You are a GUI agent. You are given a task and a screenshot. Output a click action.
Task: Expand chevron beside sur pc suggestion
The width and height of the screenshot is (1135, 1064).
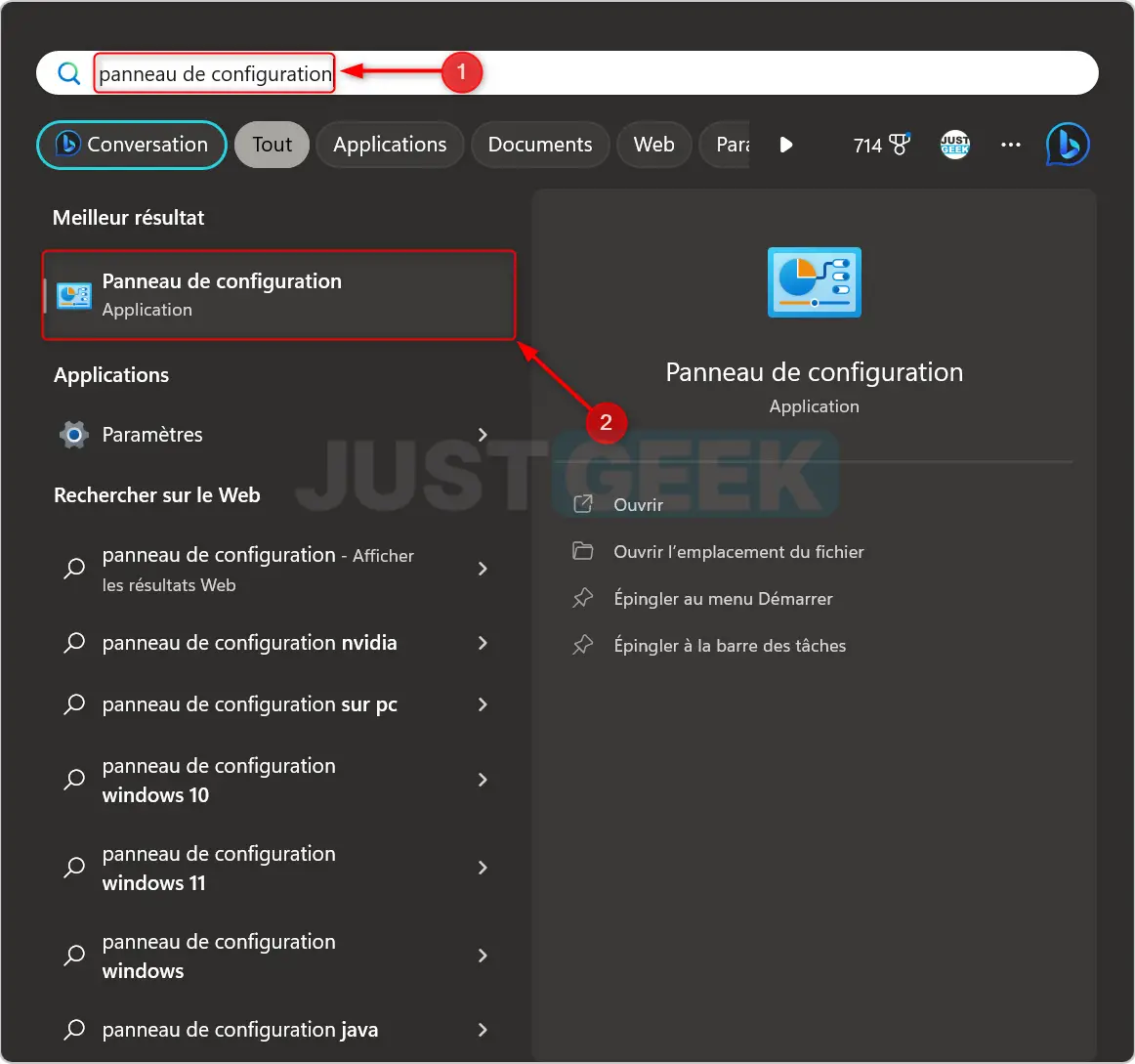point(483,704)
